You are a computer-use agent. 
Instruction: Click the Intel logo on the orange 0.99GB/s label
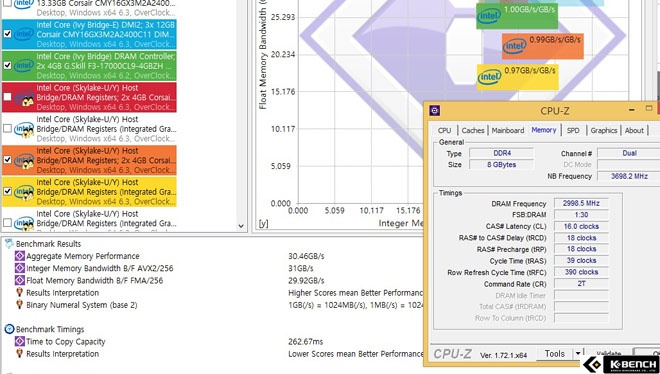pos(514,45)
